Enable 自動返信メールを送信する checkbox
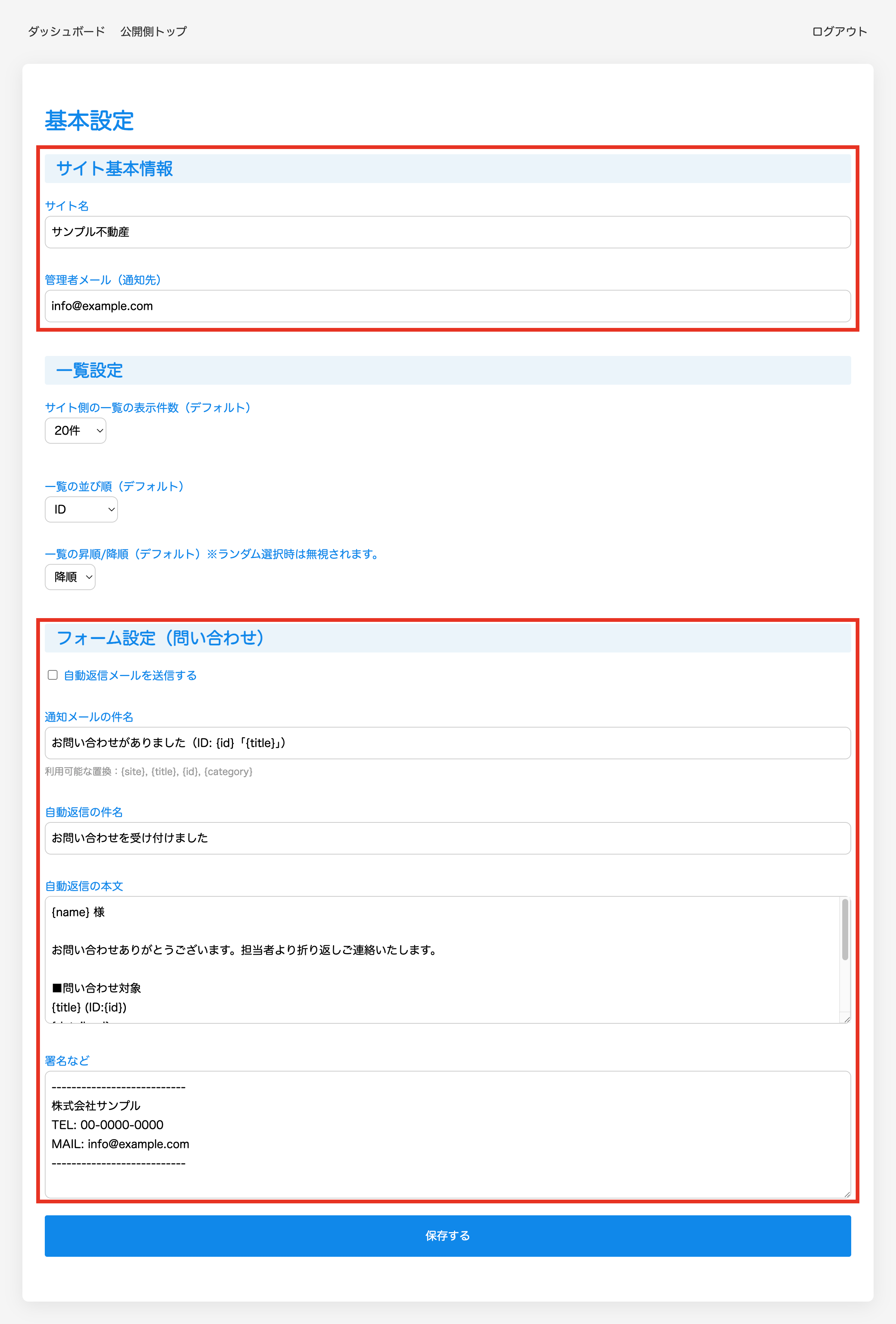Image resolution: width=896 pixels, height=1324 pixels. pos(53,675)
